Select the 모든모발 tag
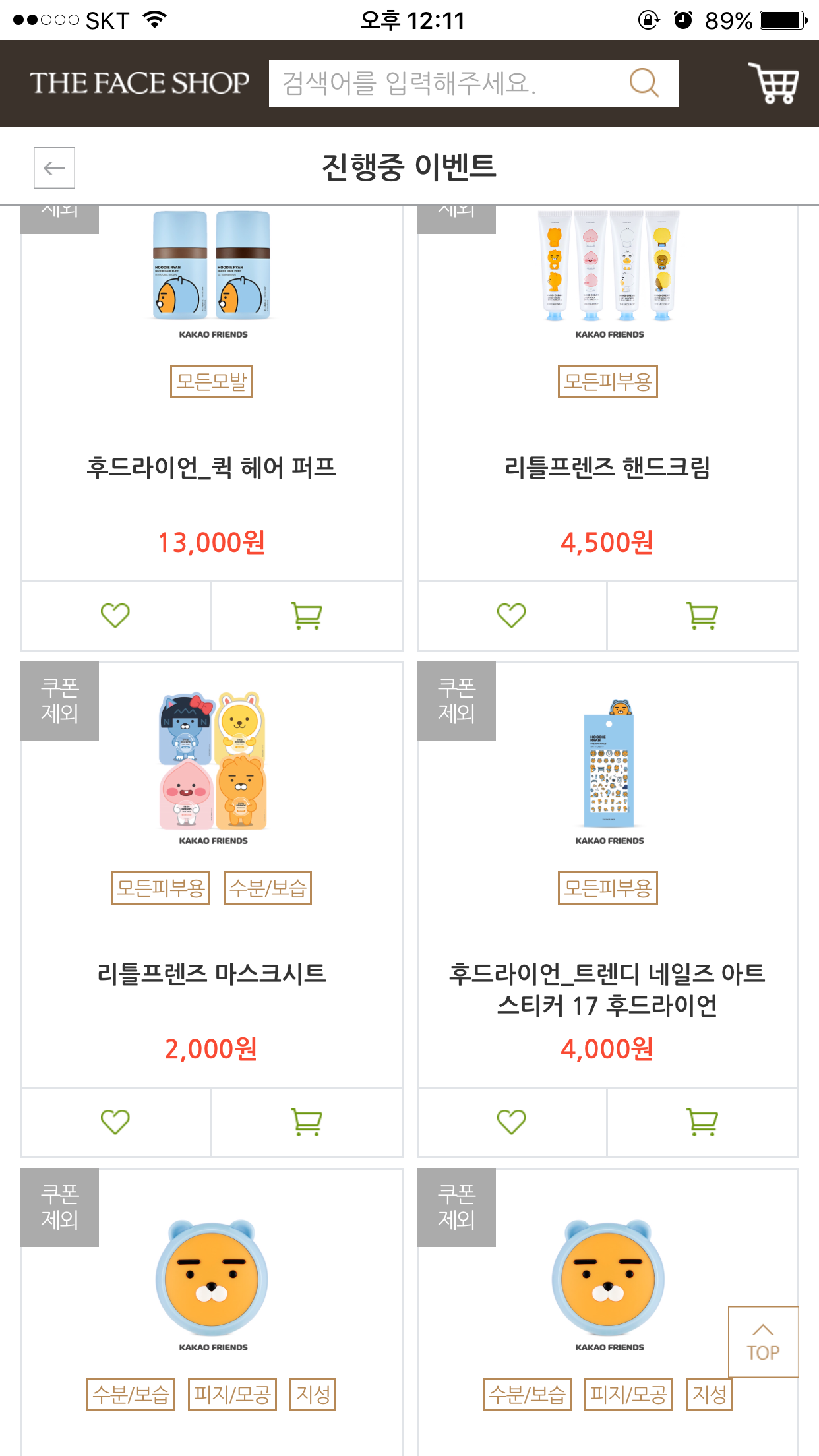819x1456 pixels. 211,382
